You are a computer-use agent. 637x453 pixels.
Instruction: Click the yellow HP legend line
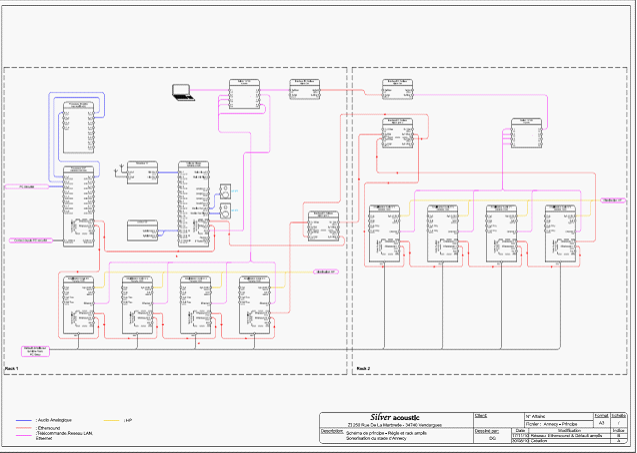tap(111, 420)
